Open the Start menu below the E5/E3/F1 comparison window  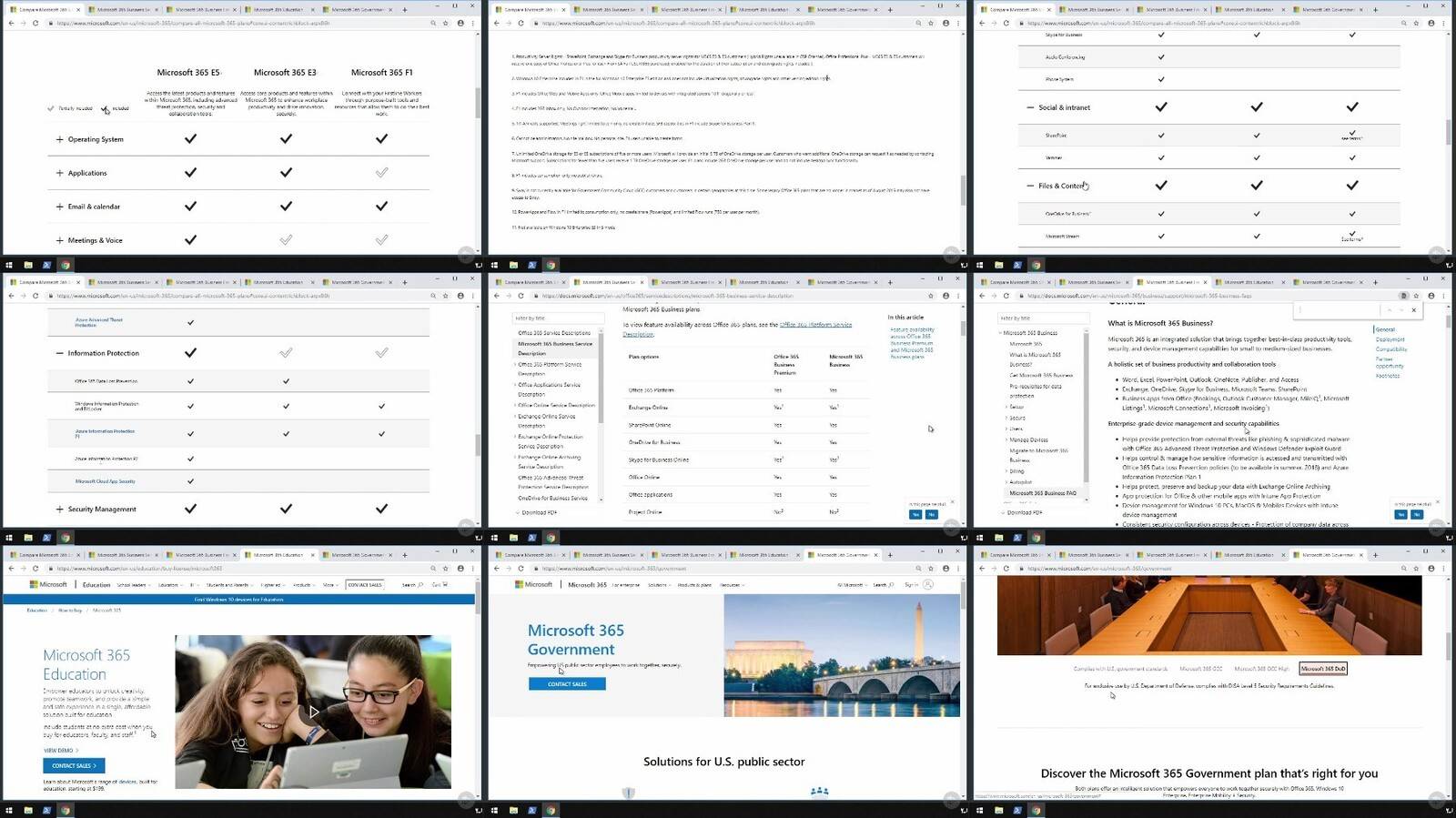pyautogui.click(x=9, y=265)
